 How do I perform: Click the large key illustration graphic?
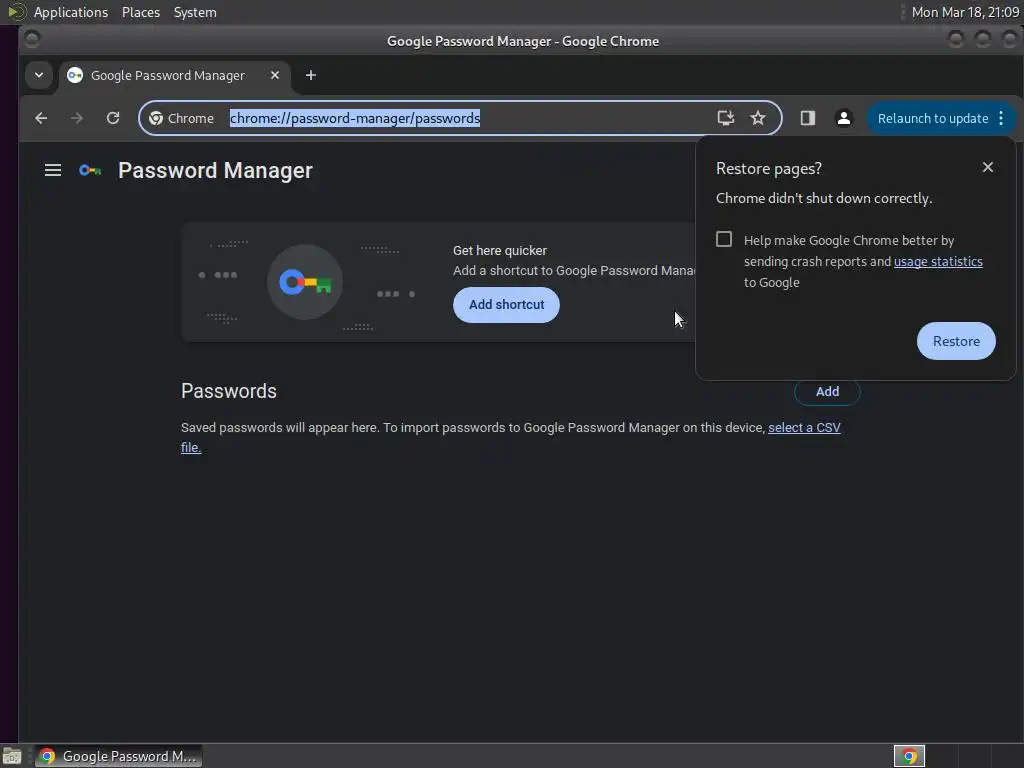coord(305,282)
